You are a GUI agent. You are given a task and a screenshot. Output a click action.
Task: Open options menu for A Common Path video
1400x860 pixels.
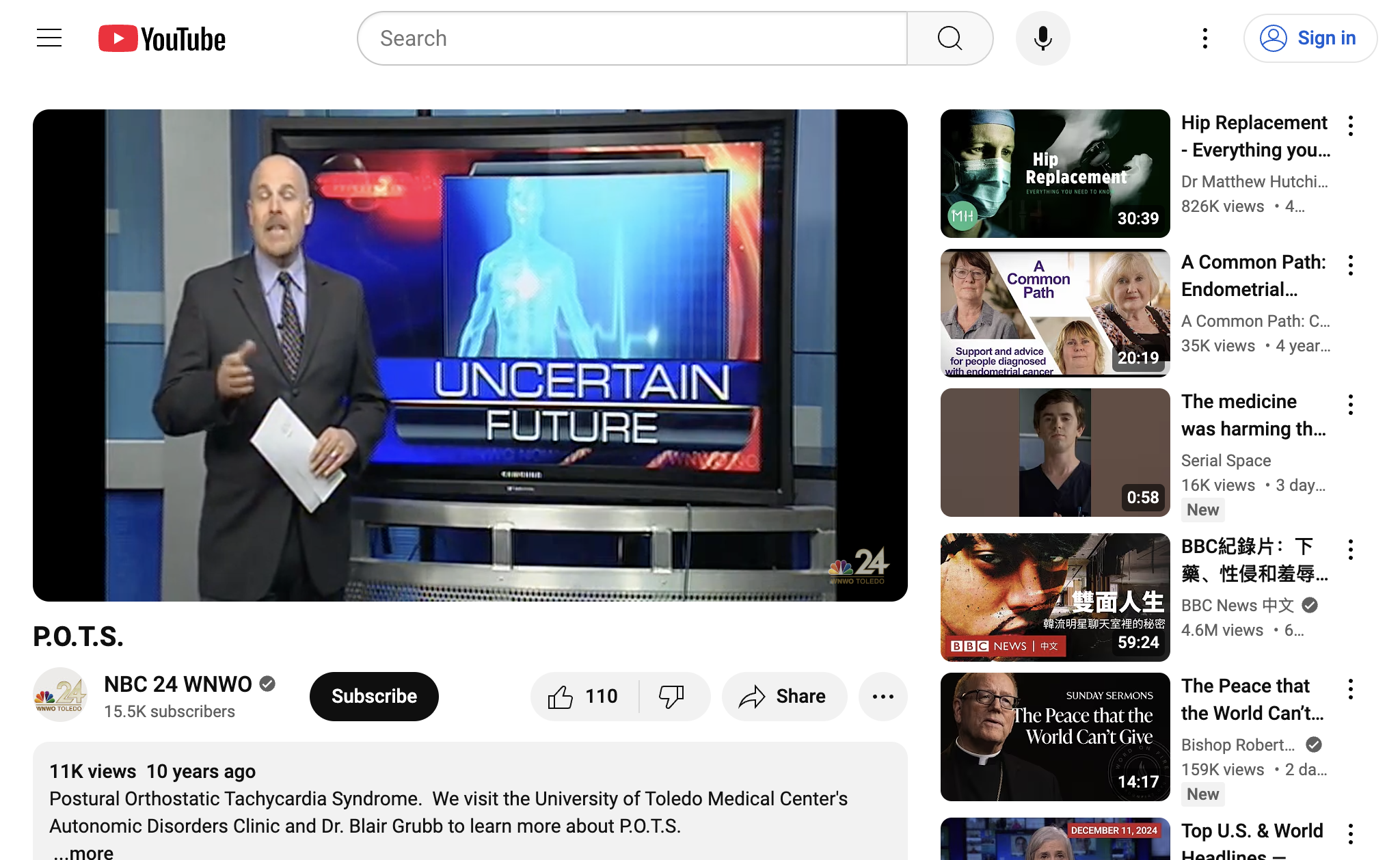coord(1351,265)
